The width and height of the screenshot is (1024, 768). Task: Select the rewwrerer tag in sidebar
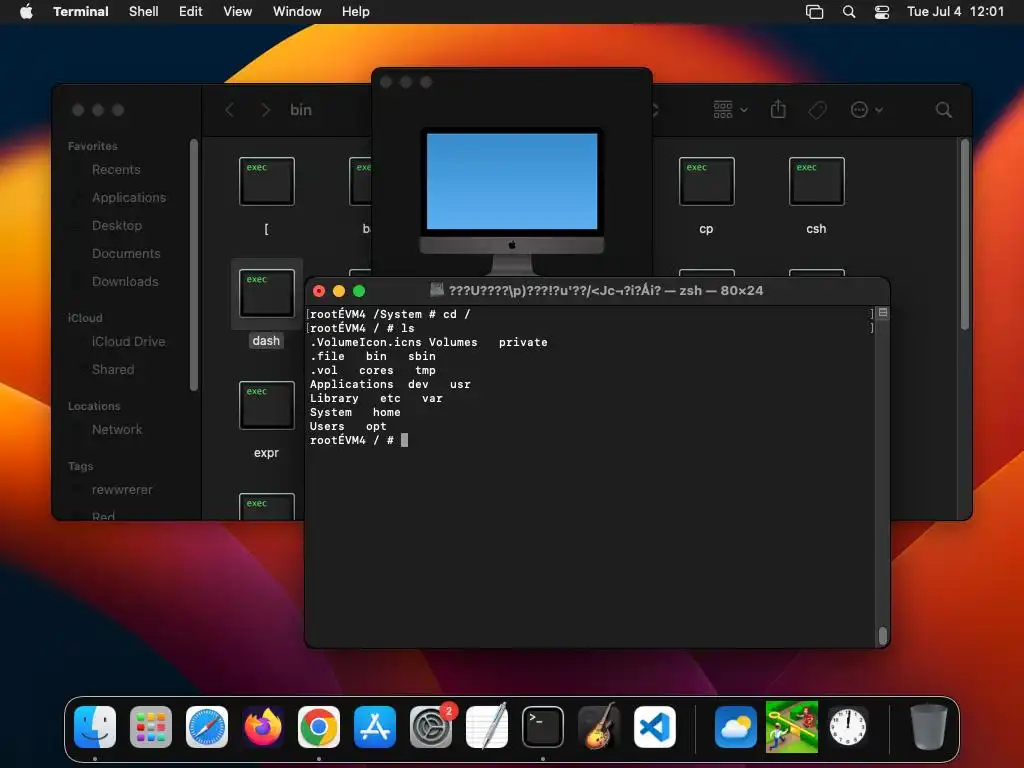click(x=122, y=490)
